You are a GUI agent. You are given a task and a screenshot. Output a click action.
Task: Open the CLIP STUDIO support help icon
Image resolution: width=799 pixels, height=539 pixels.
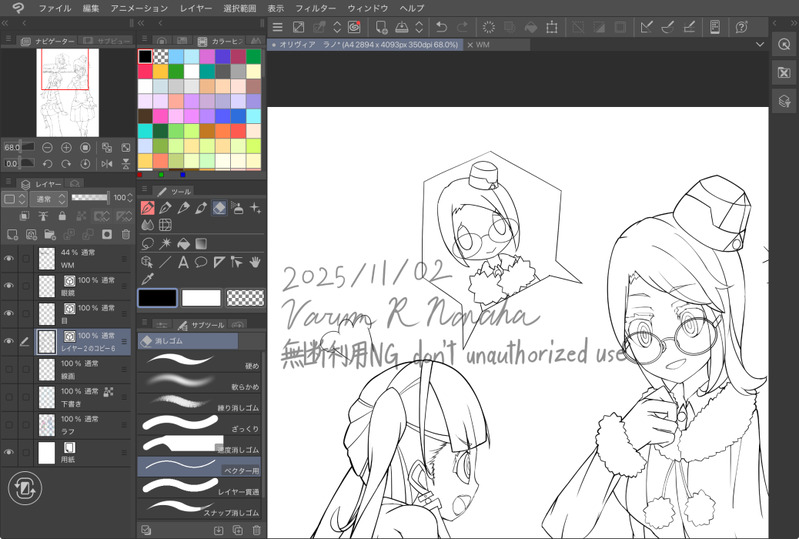click(x=741, y=27)
